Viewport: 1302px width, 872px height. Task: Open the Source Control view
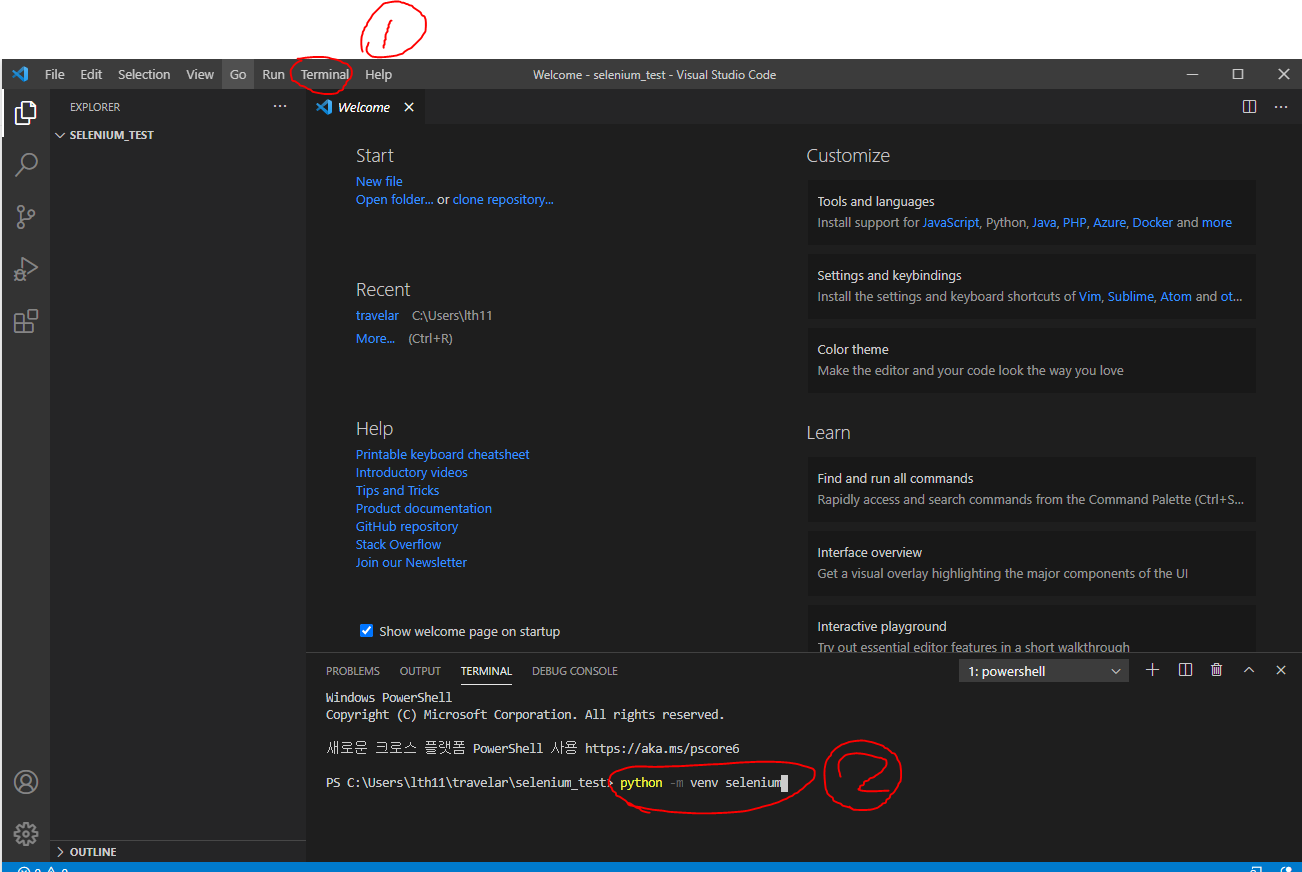(x=26, y=216)
